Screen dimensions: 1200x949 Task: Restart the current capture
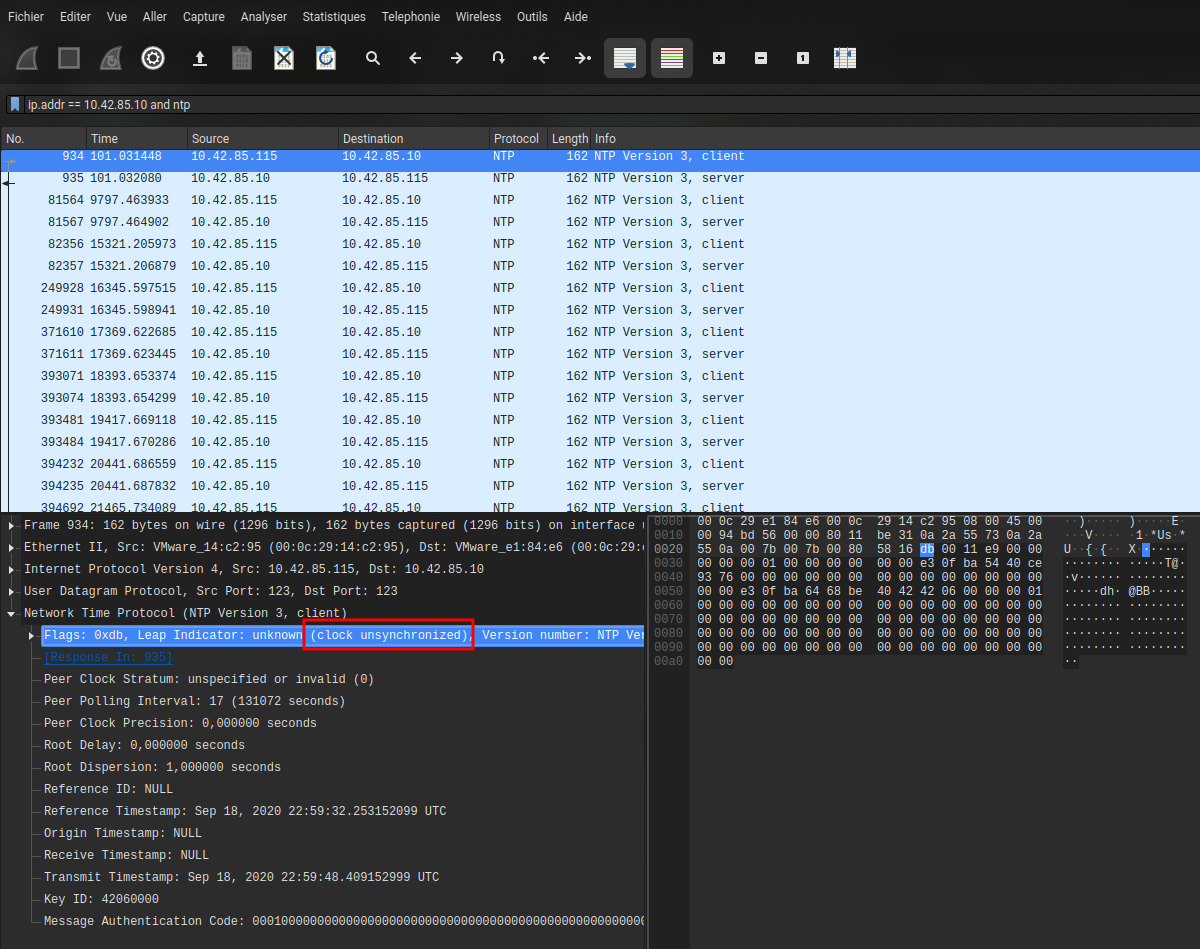point(111,57)
